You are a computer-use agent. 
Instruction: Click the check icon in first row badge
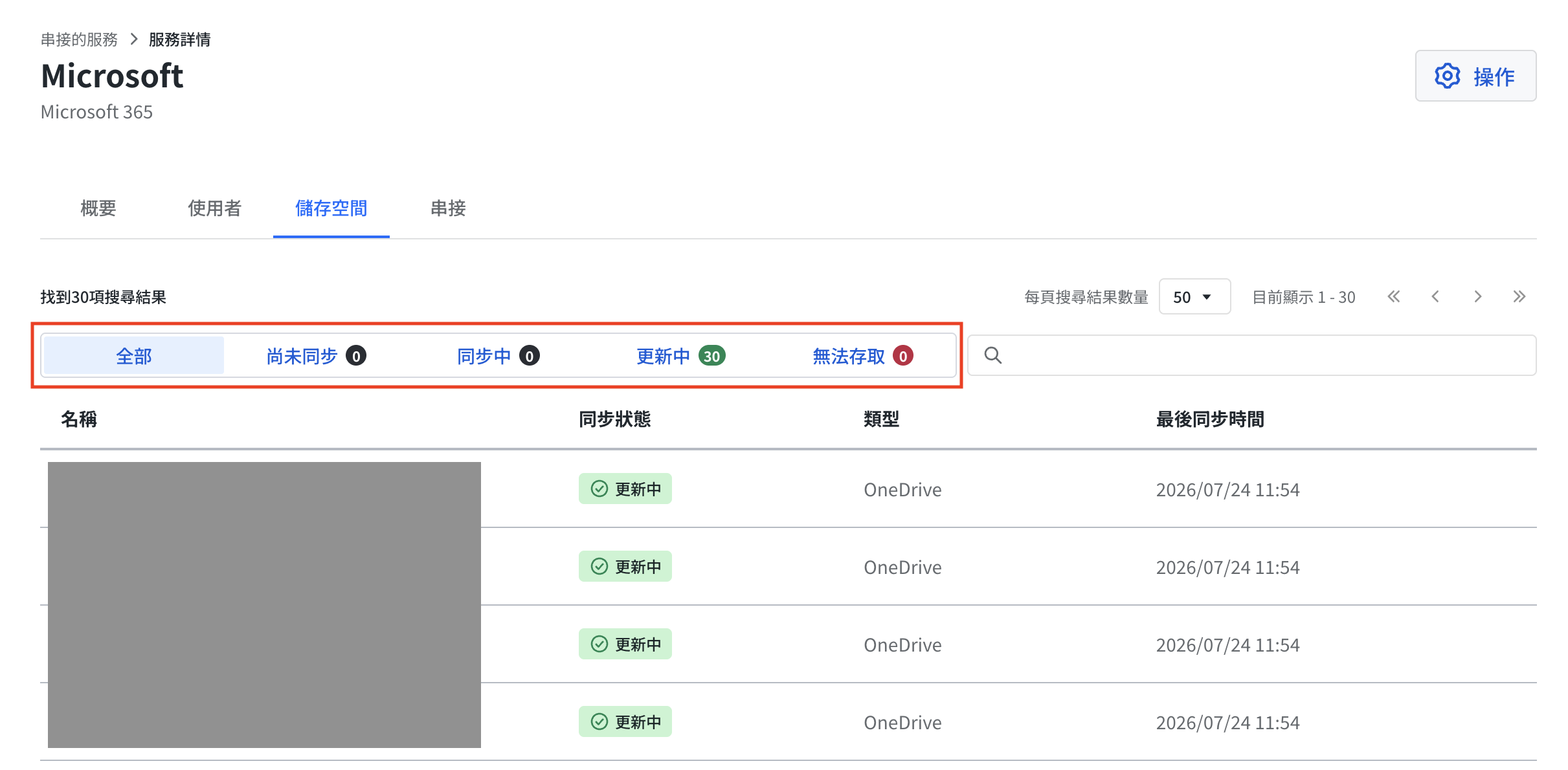click(x=599, y=489)
